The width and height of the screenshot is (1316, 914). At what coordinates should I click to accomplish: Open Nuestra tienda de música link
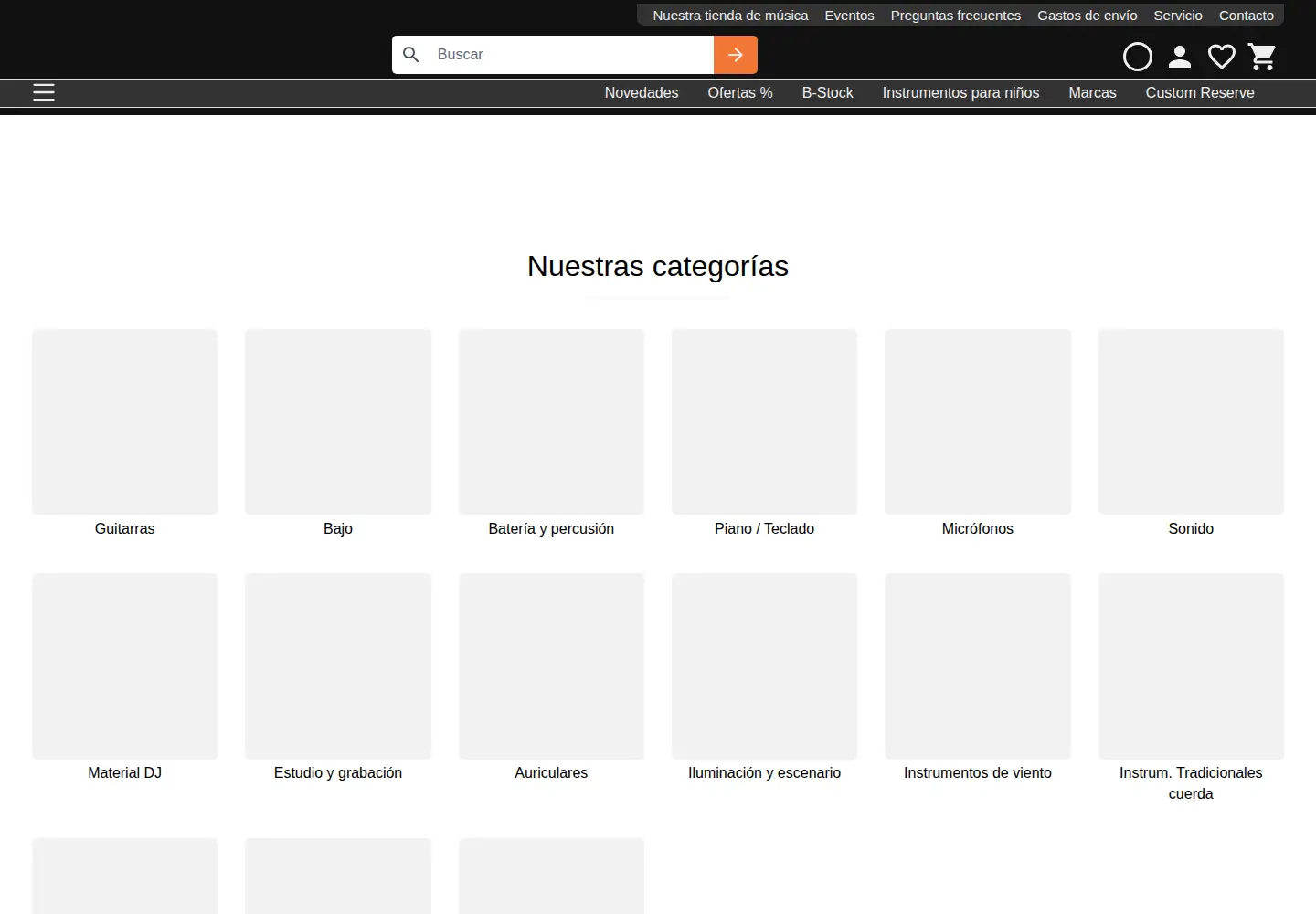730,16
